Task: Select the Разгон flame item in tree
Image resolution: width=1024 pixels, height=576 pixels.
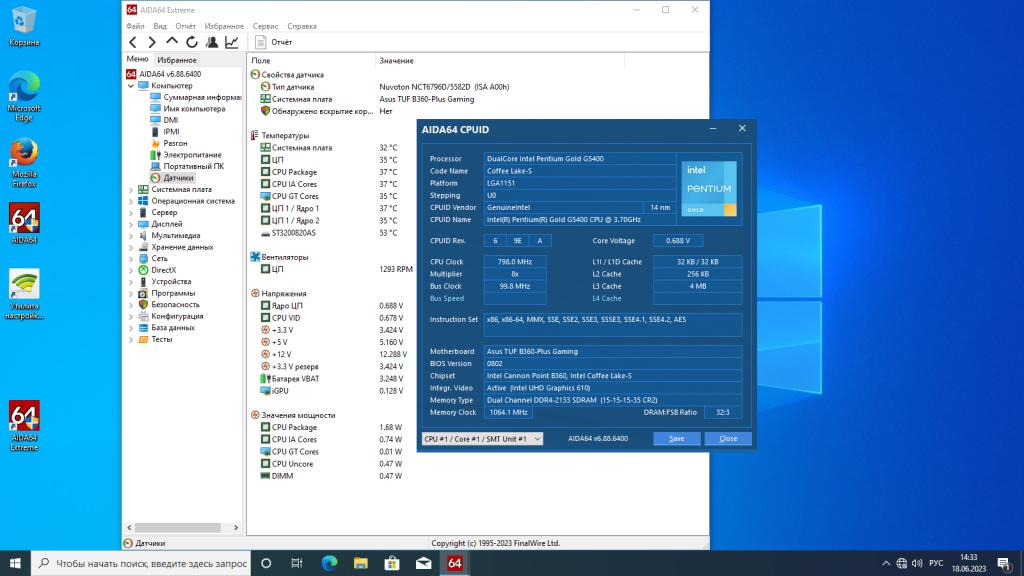Action: (x=175, y=143)
